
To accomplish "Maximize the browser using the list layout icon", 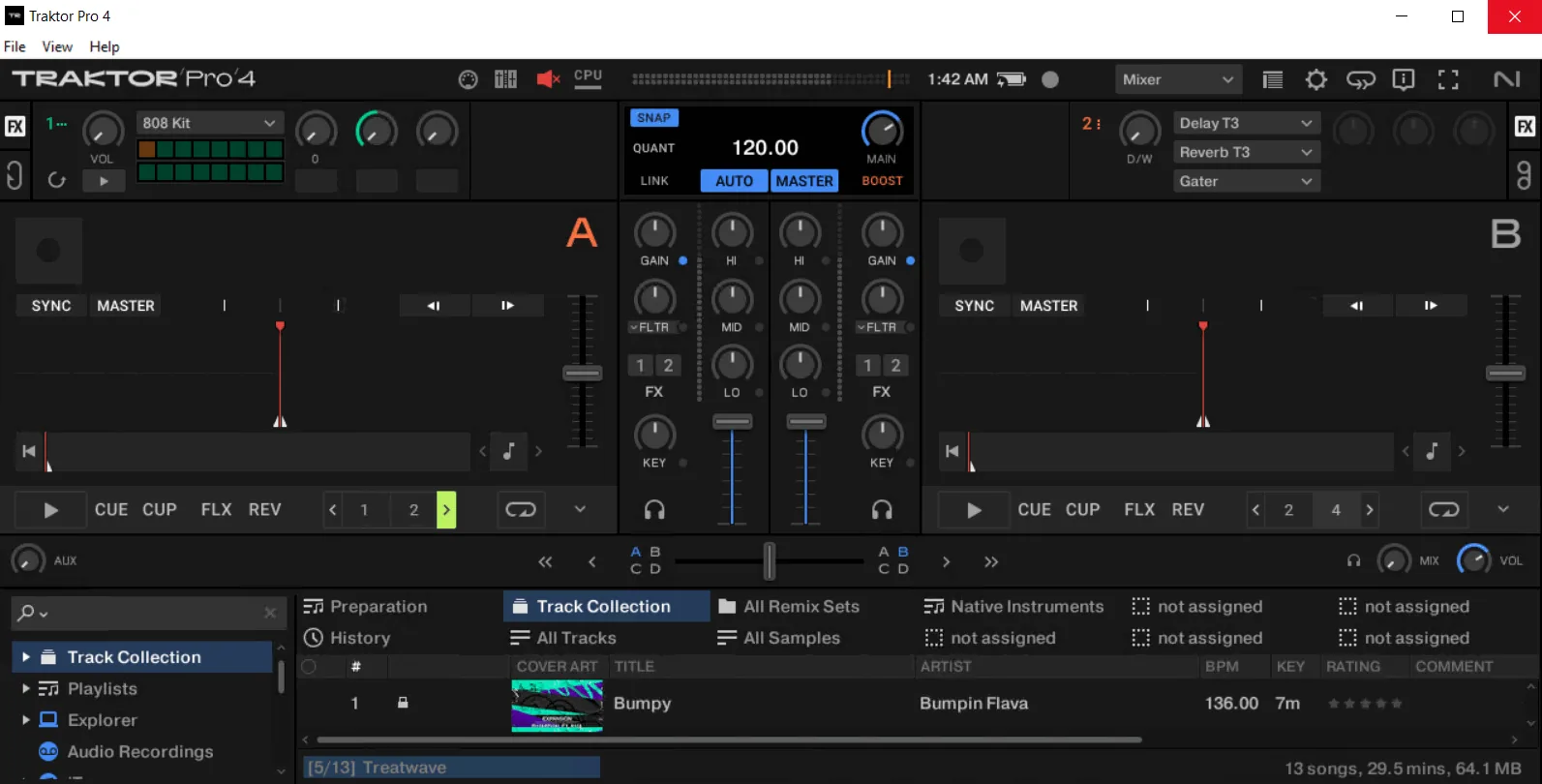I will 1273,79.
